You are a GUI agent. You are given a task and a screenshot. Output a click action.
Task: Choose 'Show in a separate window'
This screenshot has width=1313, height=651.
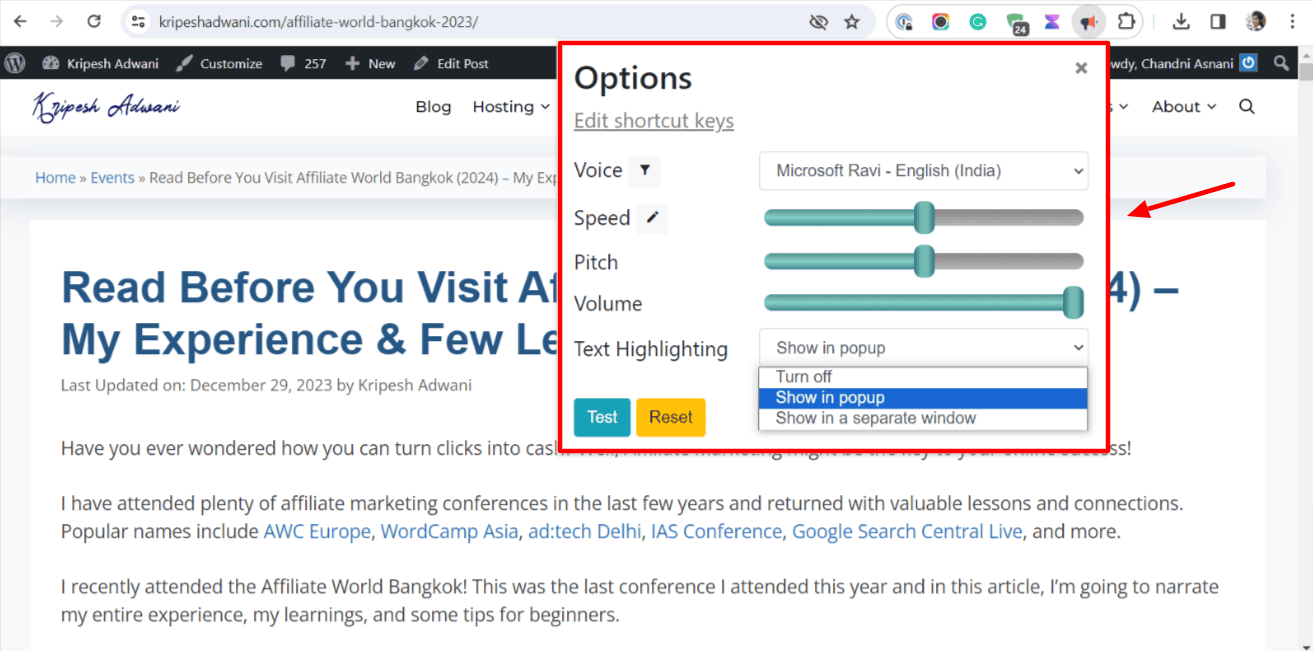(x=923, y=418)
